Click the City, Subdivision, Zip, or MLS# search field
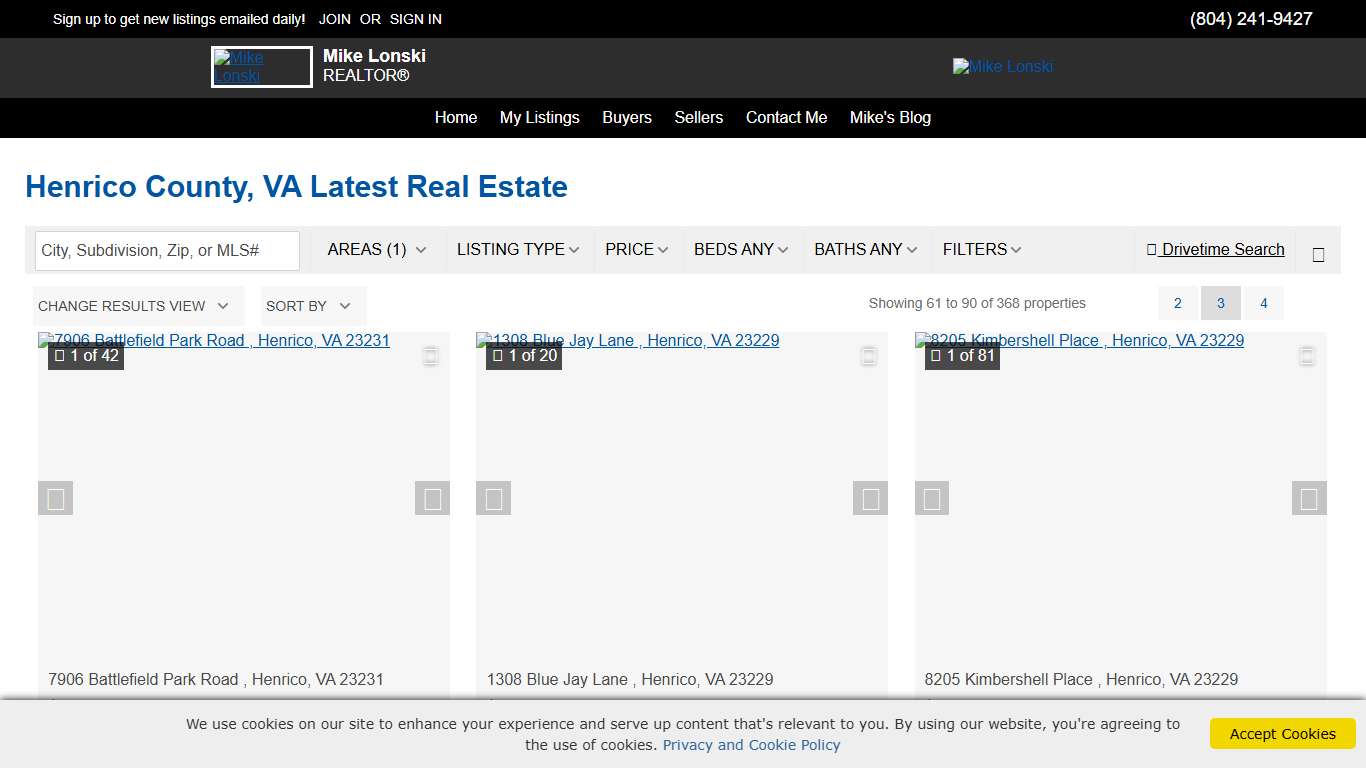The height and width of the screenshot is (768, 1366). pos(166,250)
